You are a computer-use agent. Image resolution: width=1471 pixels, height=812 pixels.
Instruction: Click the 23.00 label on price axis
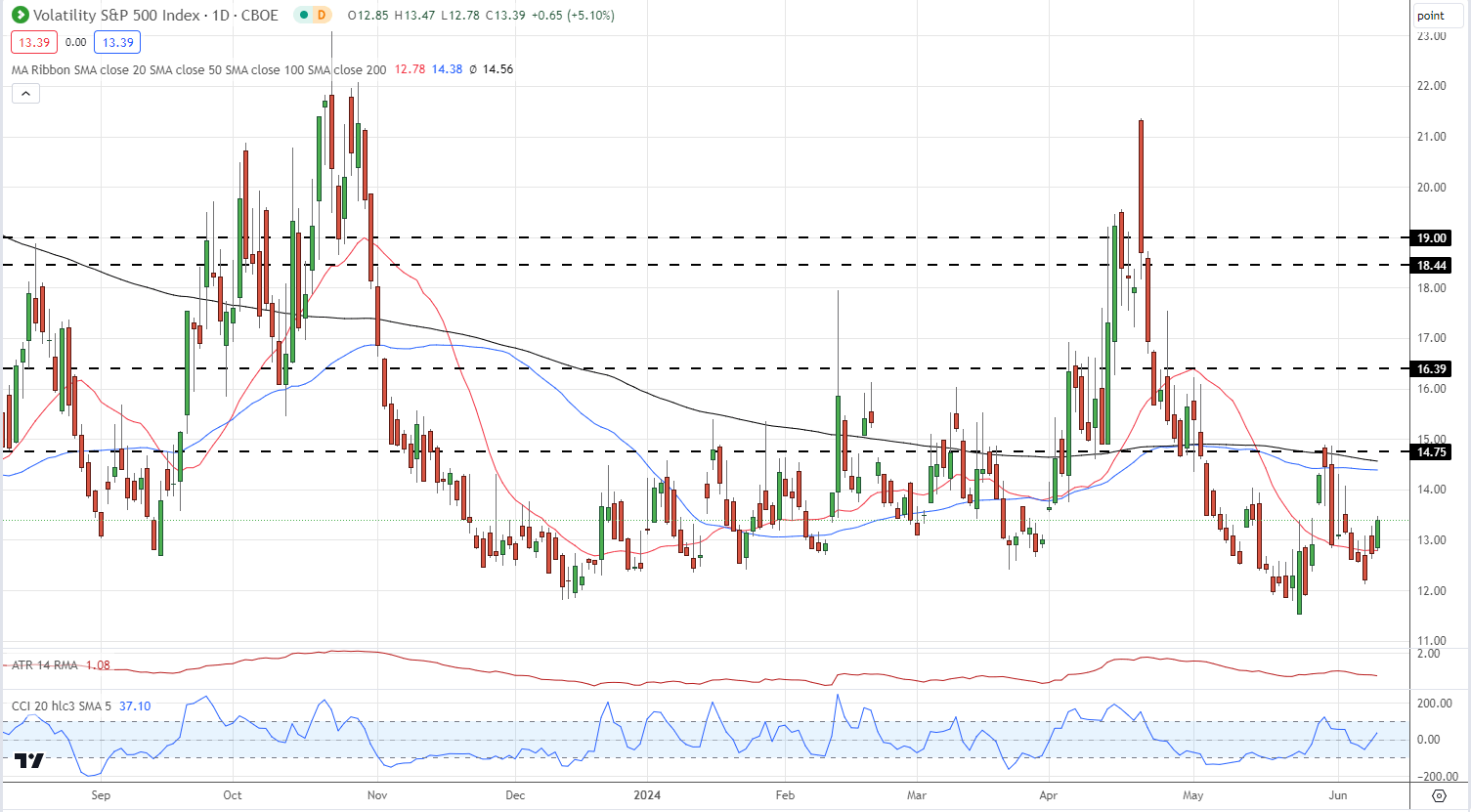(x=1432, y=36)
